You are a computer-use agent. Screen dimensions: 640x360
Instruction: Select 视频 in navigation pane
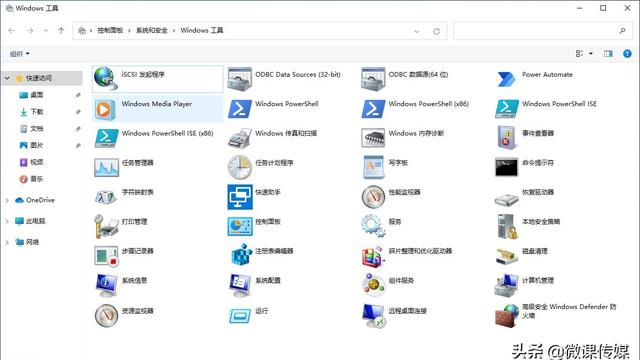tap(37, 162)
